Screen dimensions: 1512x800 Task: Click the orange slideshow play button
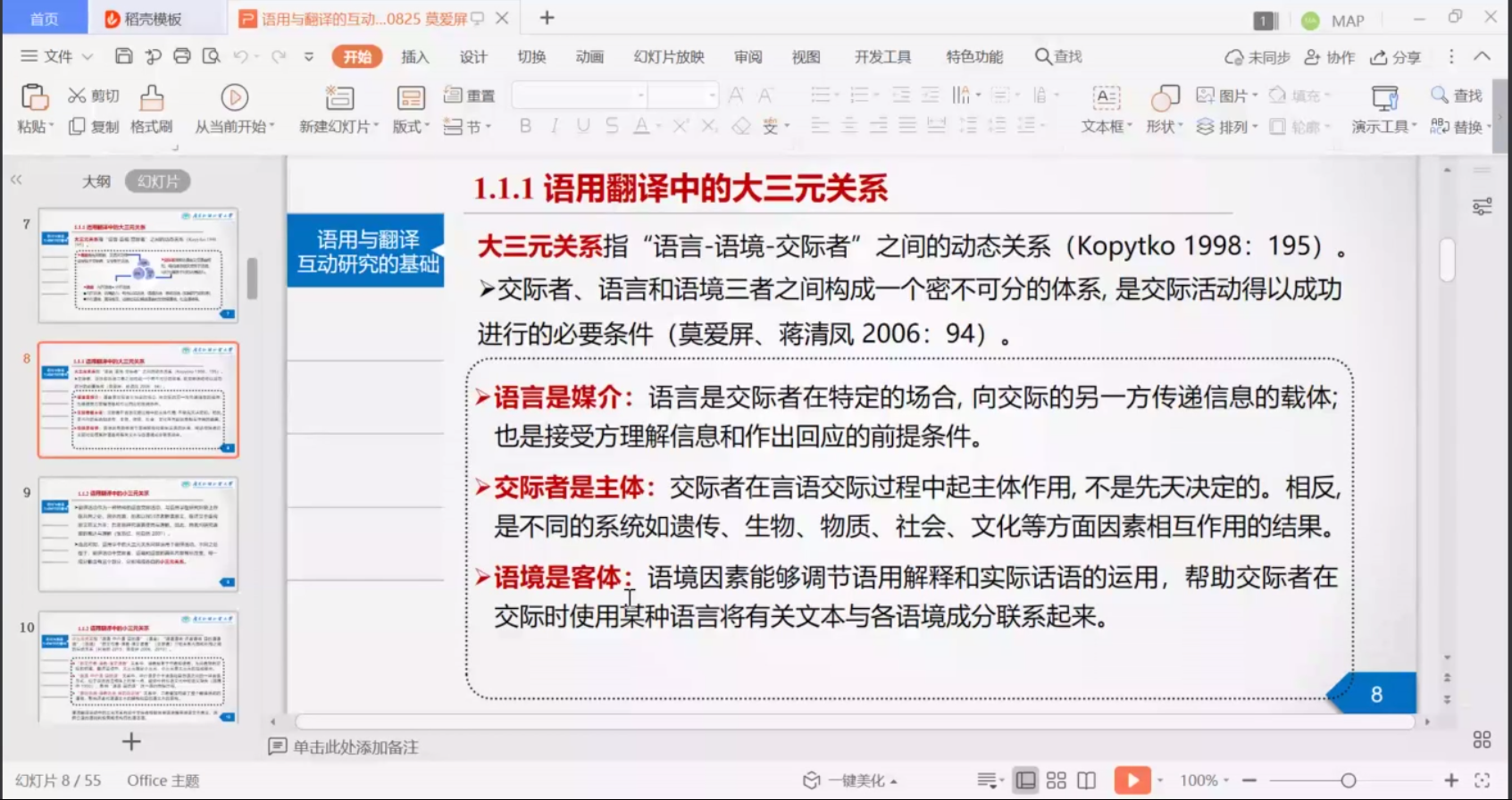(1132, 780)
